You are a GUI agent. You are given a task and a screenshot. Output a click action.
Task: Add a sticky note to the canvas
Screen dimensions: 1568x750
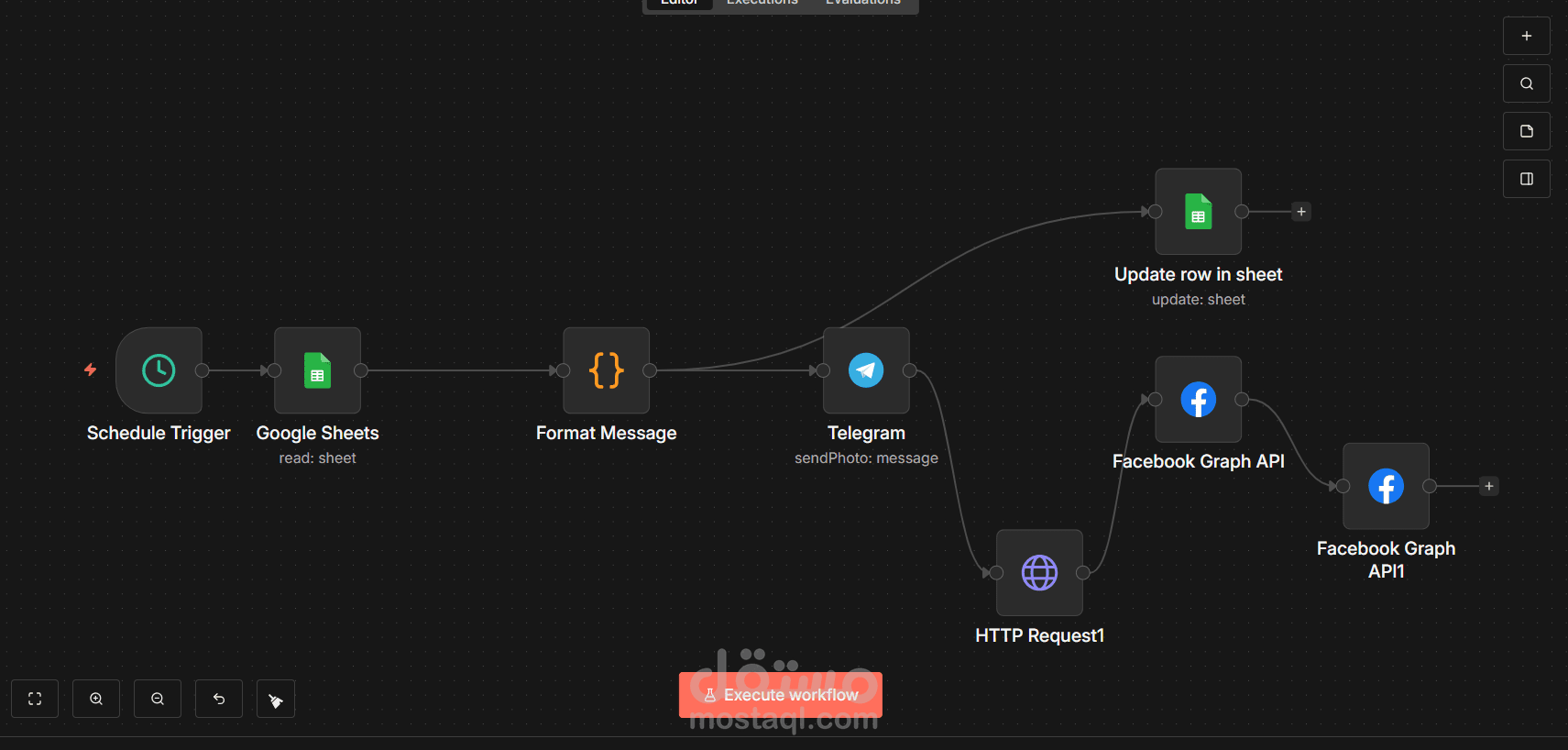tap(1527, 131)
